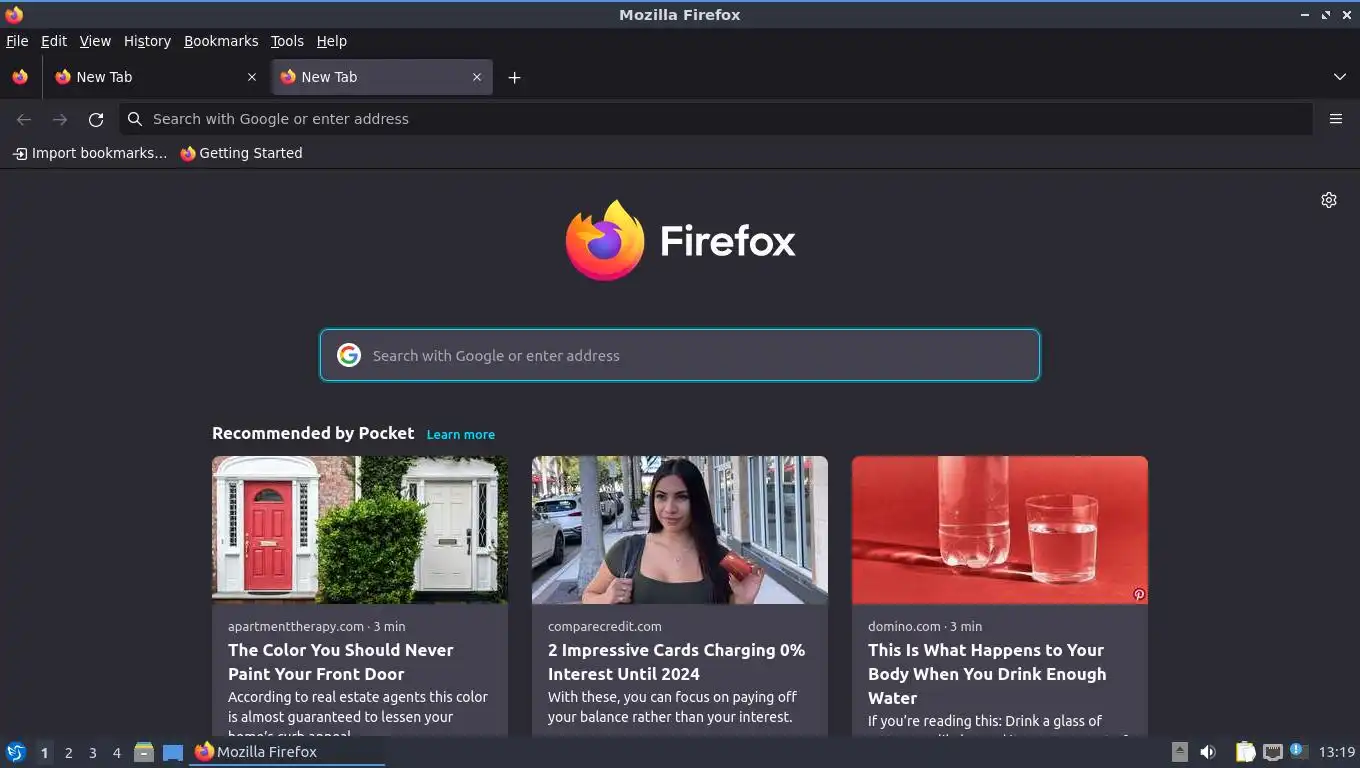
Task: Open article The Color You Should Never Paint
Action: [341, 662]
